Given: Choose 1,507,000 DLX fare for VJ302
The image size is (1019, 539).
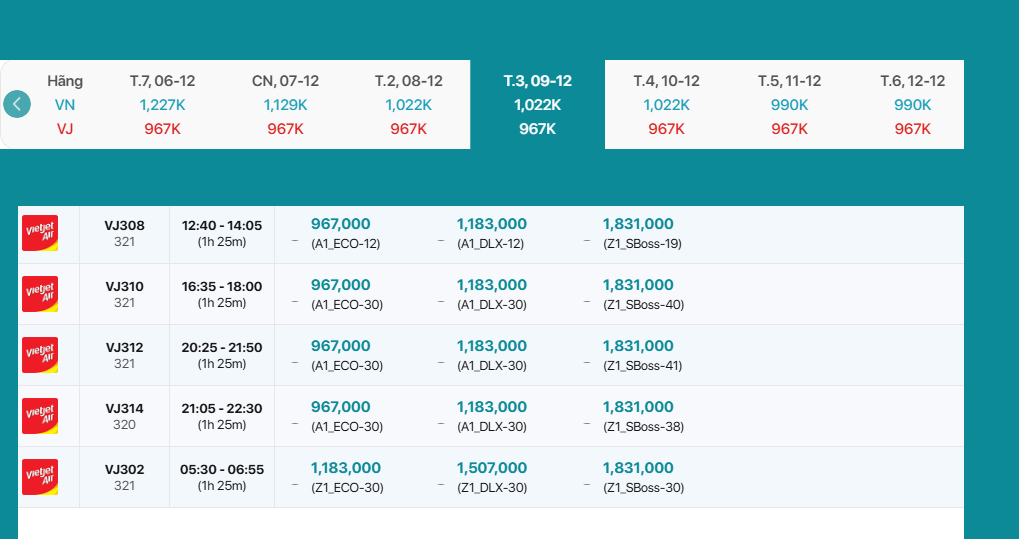Looking at the screenshot, I should point(491,469).
